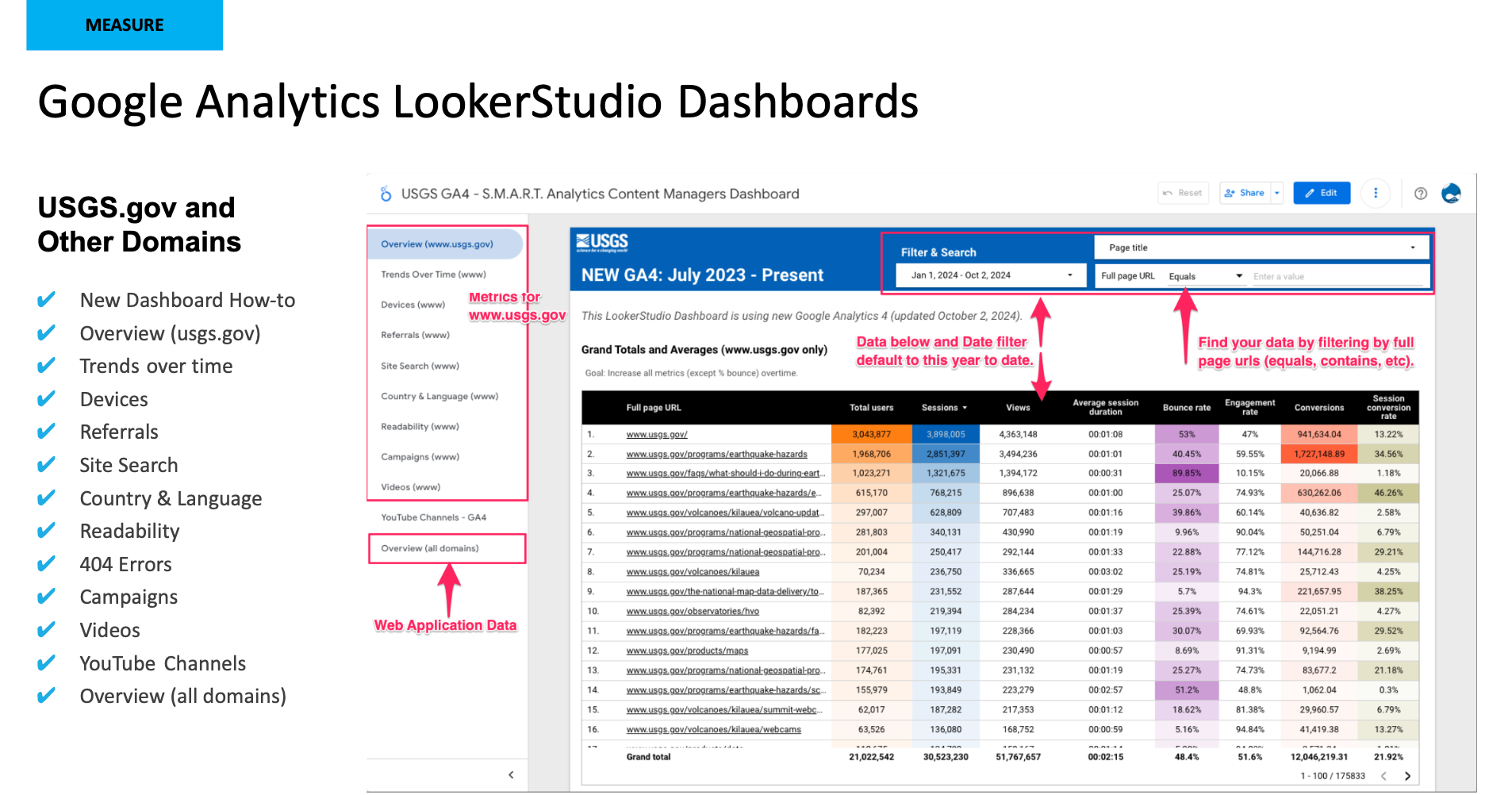Click the grand total 21,022,542 value
The image size is (1512, 795).
point(871,757)
